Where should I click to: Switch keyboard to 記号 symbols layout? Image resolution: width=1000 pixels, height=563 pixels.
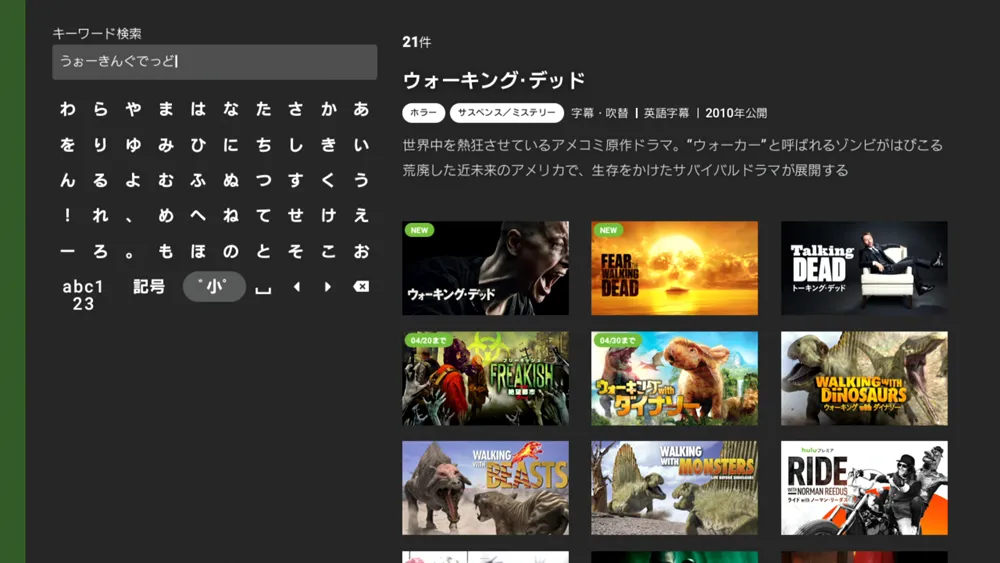[x=149, y=286]
